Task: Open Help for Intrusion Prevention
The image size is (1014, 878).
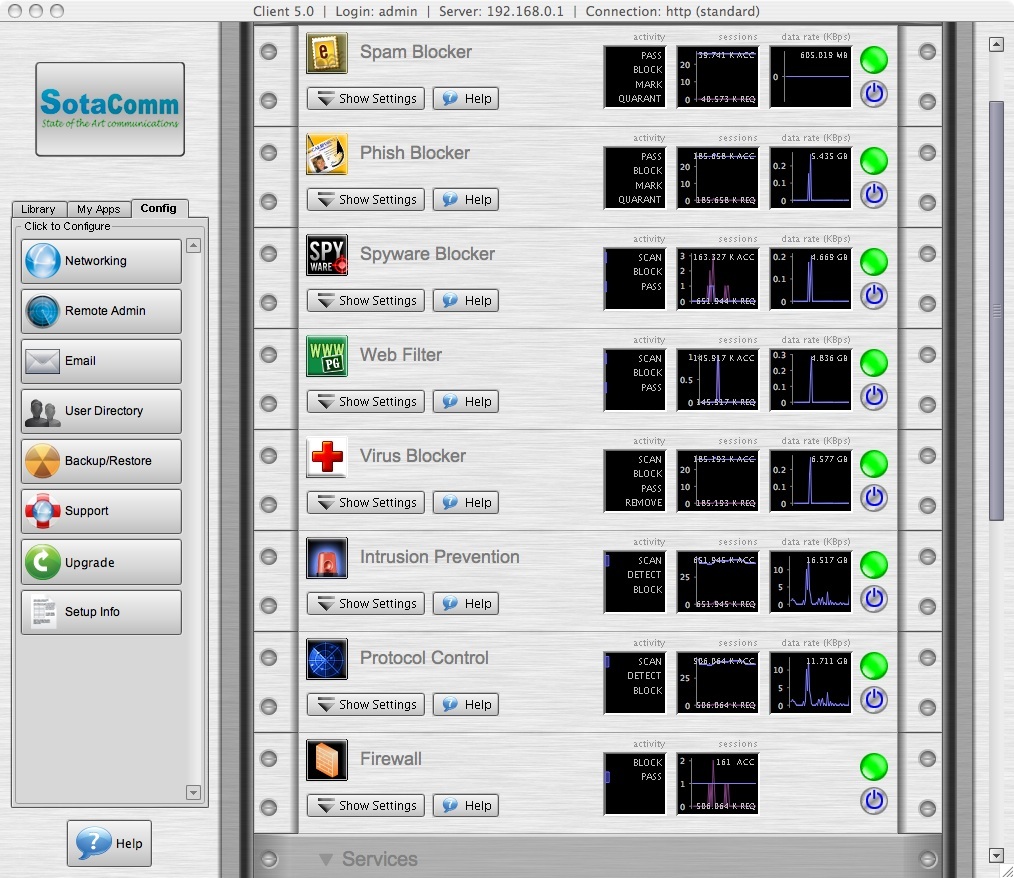Action: (466, 603)
